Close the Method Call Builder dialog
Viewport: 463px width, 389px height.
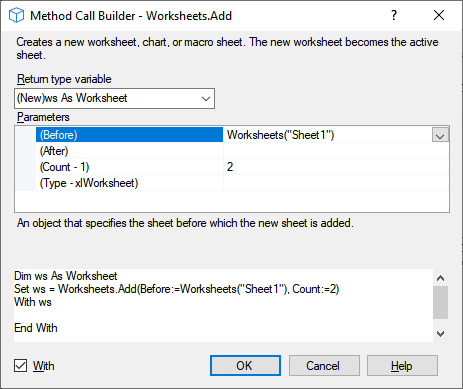click(x=439, y=15)
